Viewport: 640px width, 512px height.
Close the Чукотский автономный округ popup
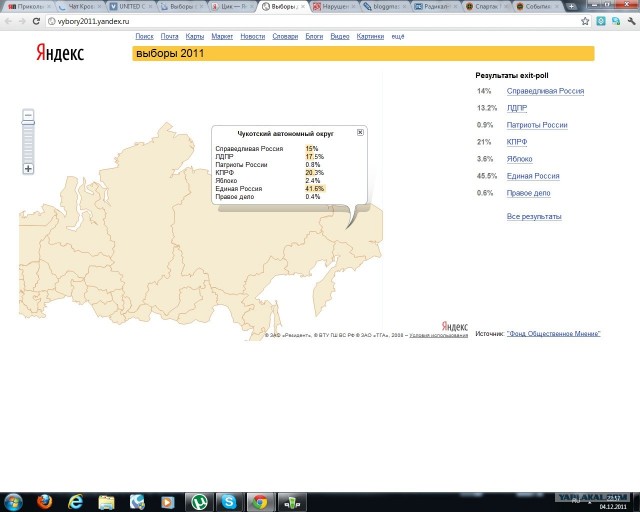click(360, 132)
